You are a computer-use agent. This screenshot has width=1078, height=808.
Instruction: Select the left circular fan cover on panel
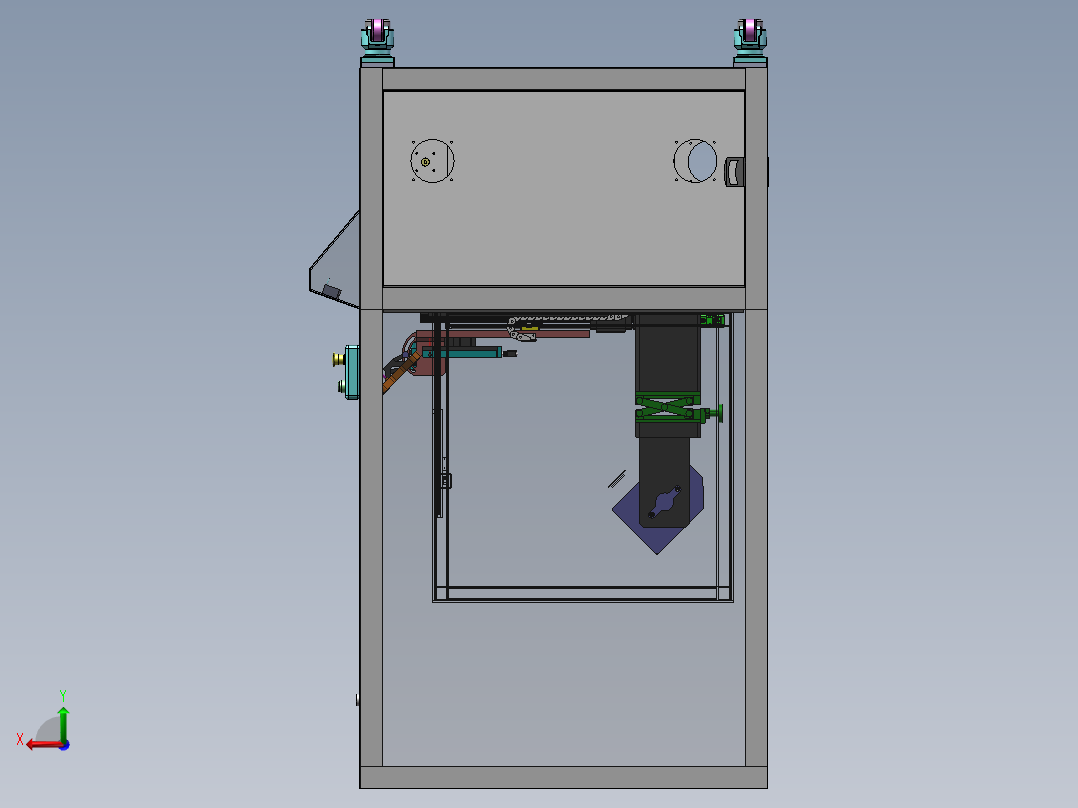click(432, 161)
